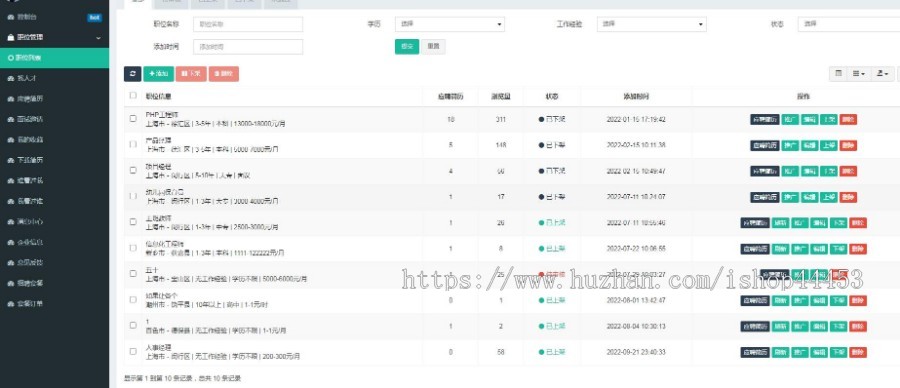Click 已下架 status in PHP工程师 row
The image size is (900, 388).
(x=552, y=119)
